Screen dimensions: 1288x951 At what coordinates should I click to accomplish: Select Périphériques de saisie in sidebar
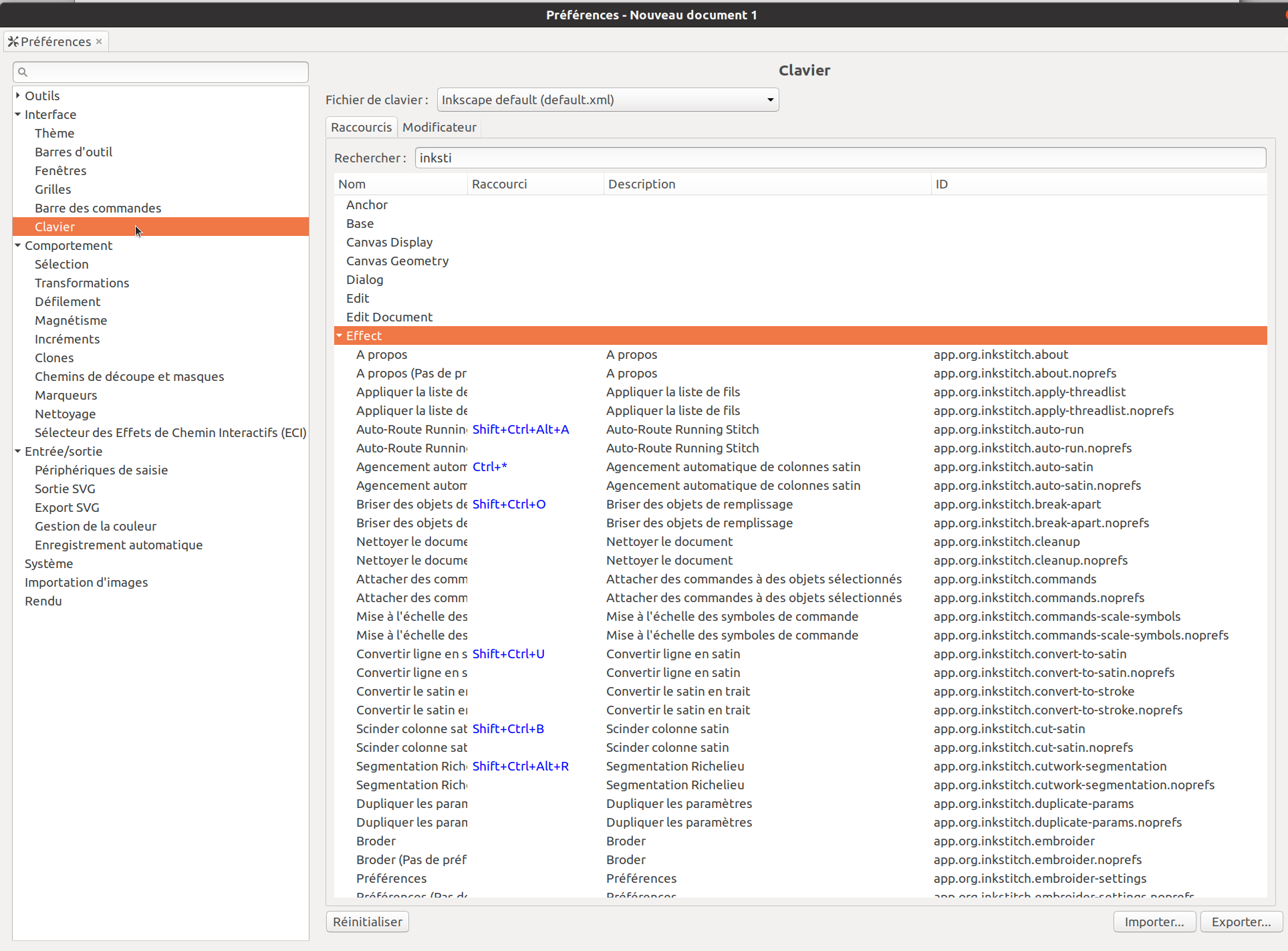coord(102,470)
